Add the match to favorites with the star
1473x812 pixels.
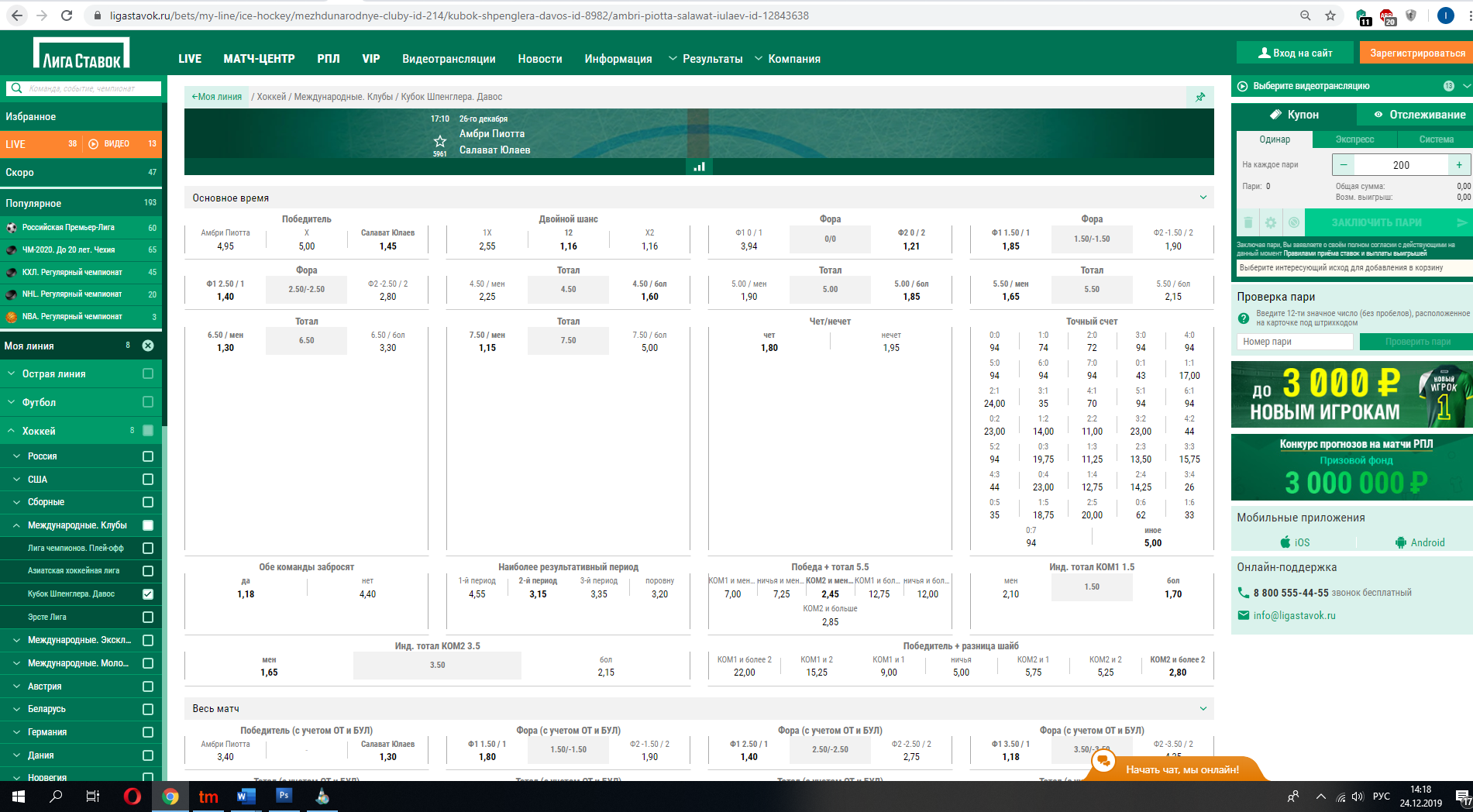[x=440, y=141]
